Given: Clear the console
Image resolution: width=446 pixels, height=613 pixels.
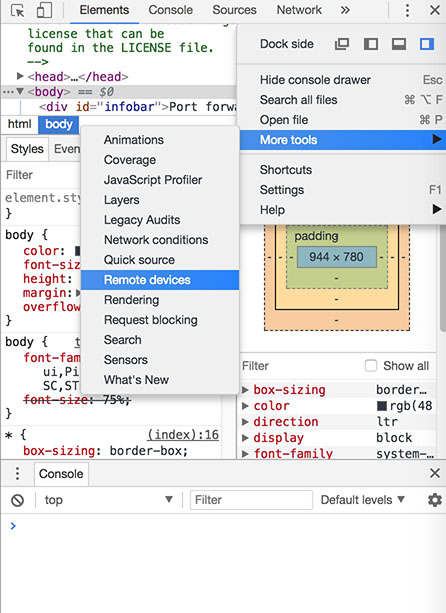Looking at the screenshot, I should tap(18, 500).
